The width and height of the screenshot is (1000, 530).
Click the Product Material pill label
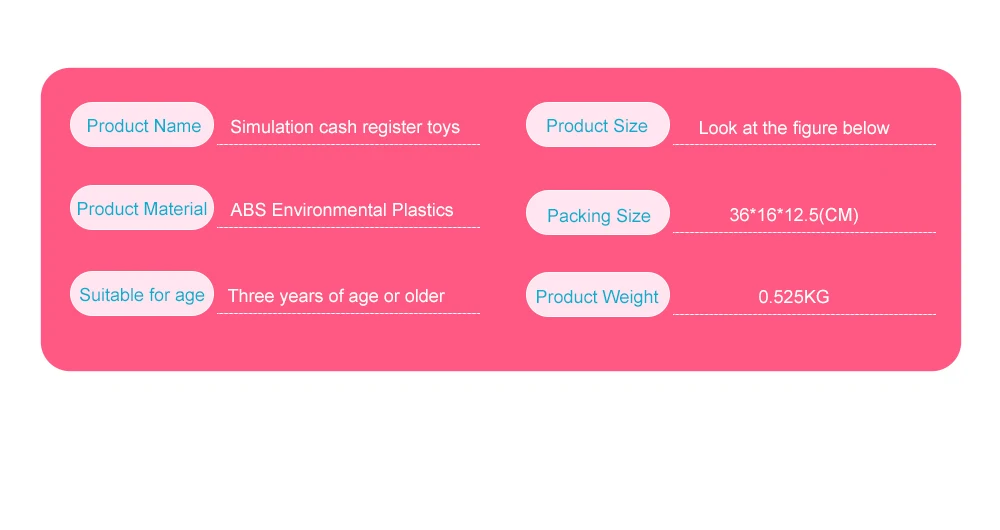point(142,208)
